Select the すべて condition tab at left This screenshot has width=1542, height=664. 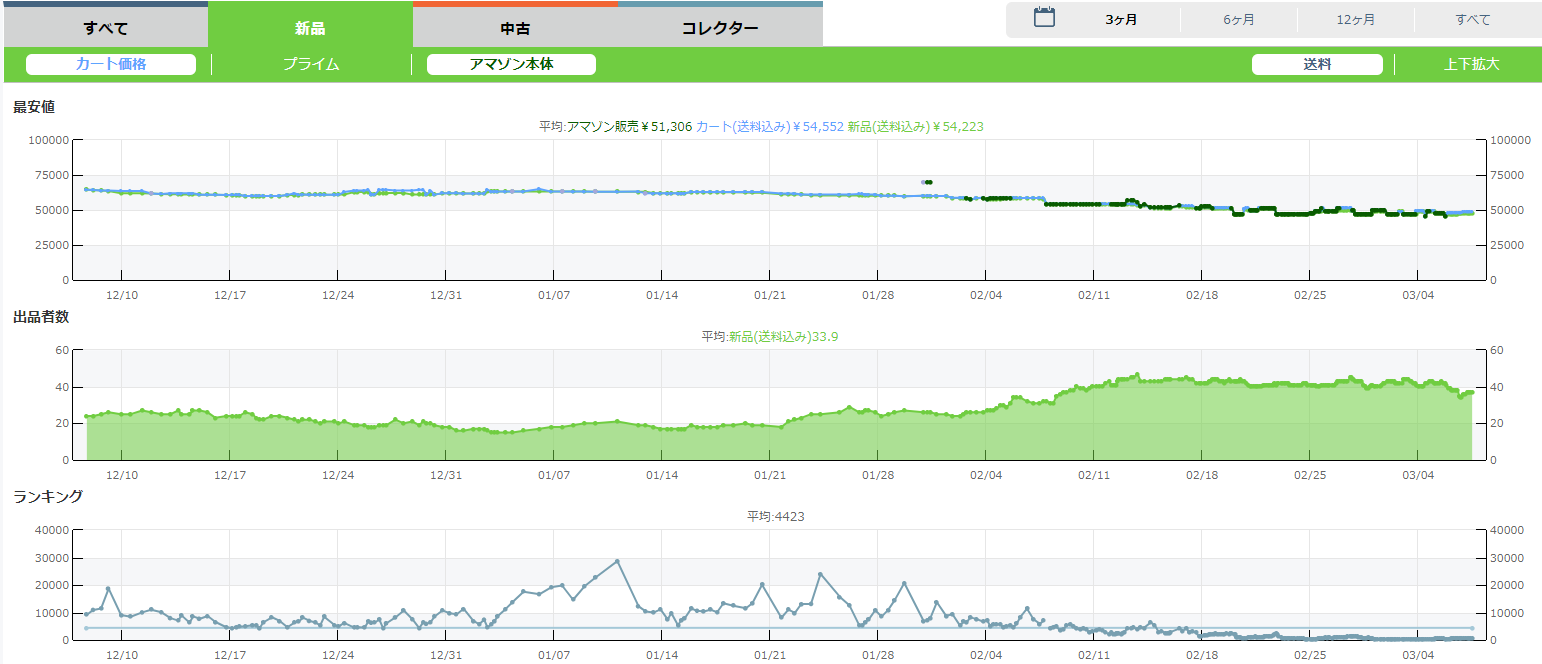point(105,28)
